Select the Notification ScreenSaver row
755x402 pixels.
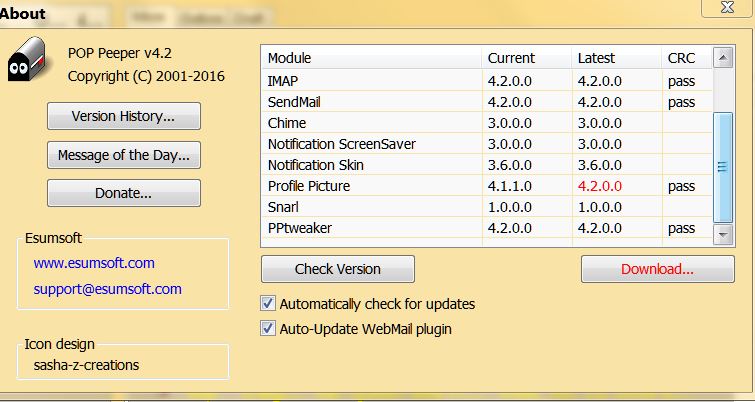[487, 144]
